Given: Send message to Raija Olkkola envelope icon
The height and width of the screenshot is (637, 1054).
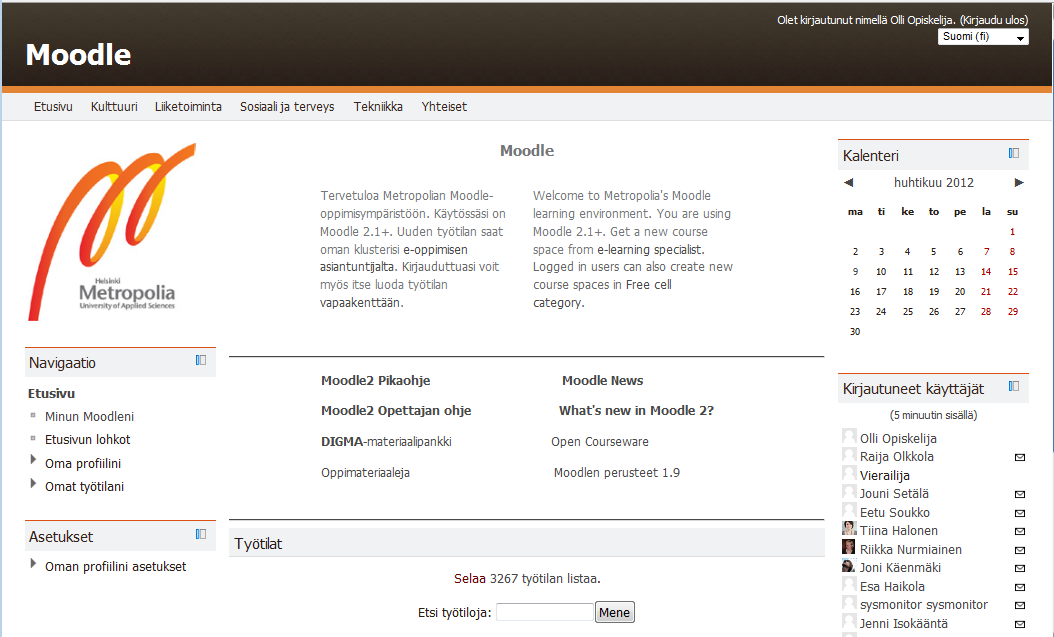Looking at the screenshot, I should pyautogui.click(x=1020, y=458).
